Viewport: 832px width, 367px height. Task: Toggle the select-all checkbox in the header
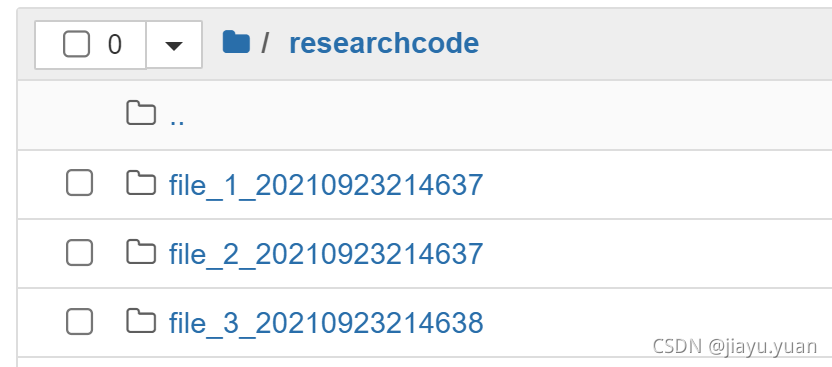[x=76, y=44]
